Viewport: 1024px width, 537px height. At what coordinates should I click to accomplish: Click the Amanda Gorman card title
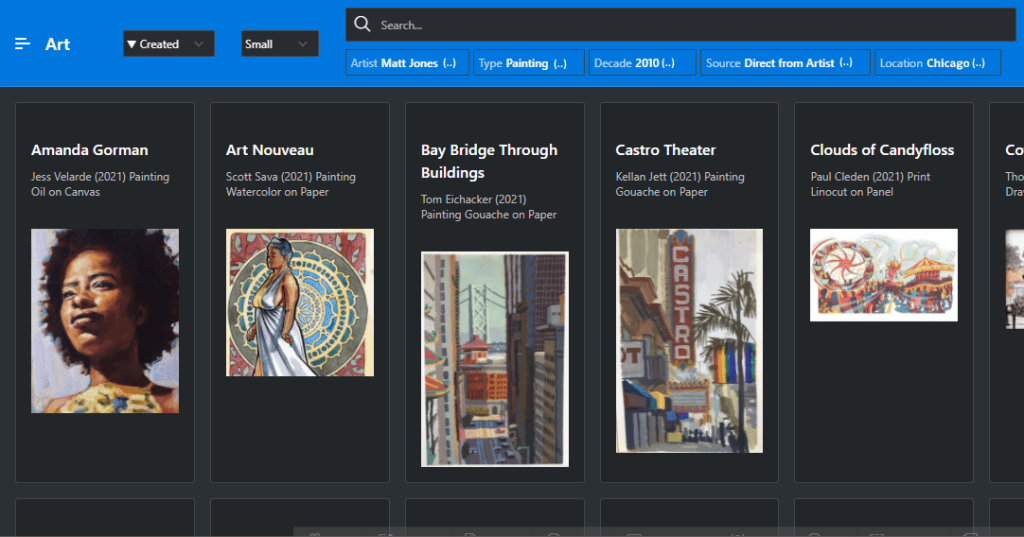click(89, 150)
